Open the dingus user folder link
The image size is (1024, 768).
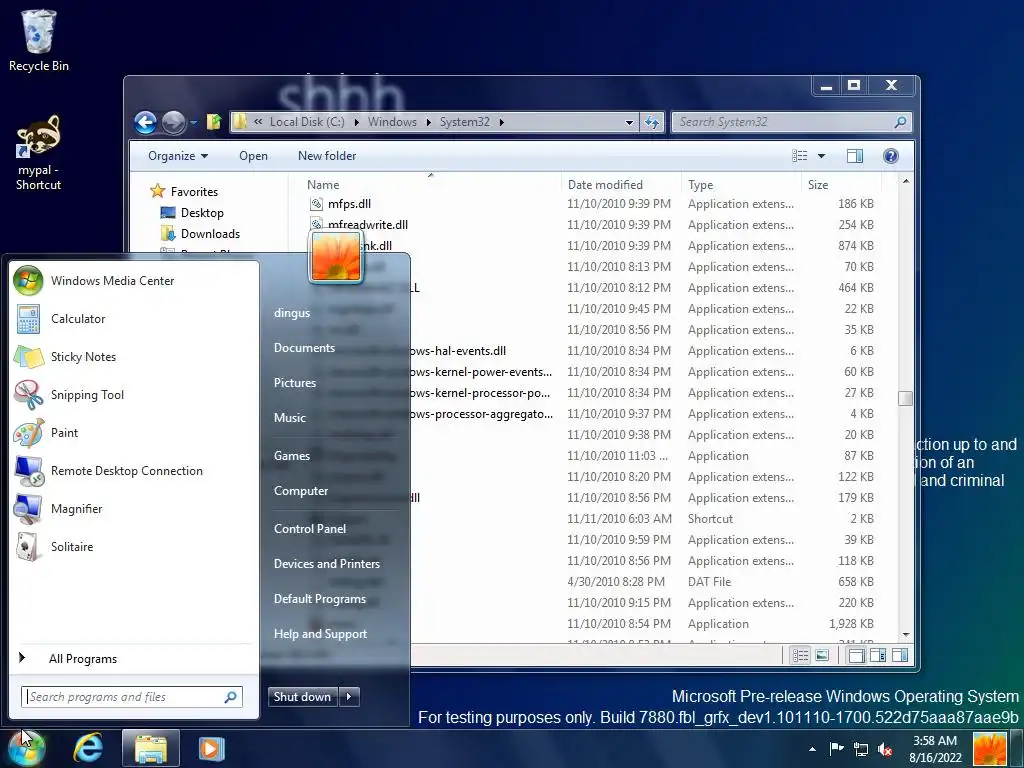pyautogui.click(x=292, y=313)
